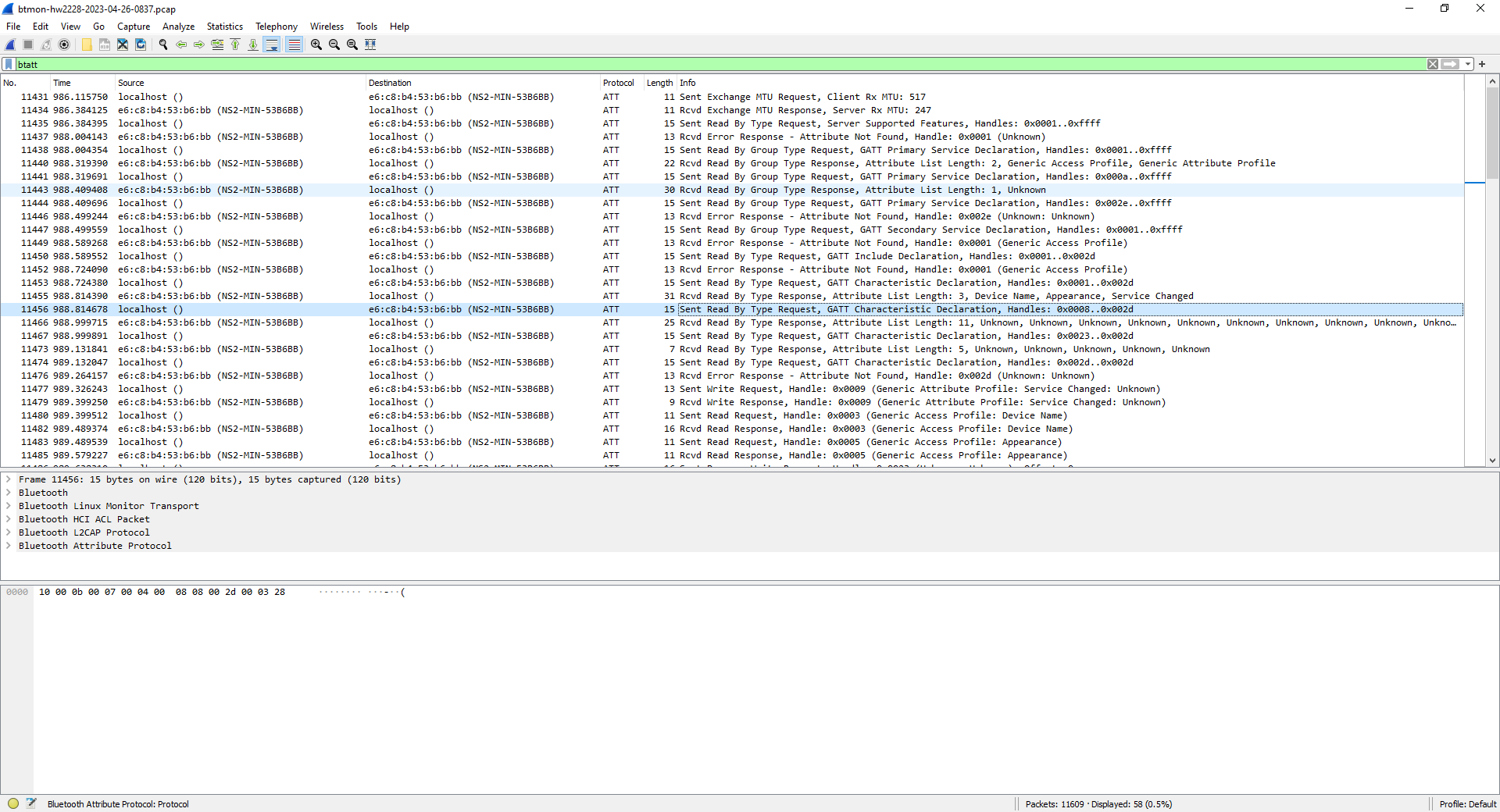Clear the display filter with X
The height and width of the screenshot is (812, 1500).
point(1433,64)
